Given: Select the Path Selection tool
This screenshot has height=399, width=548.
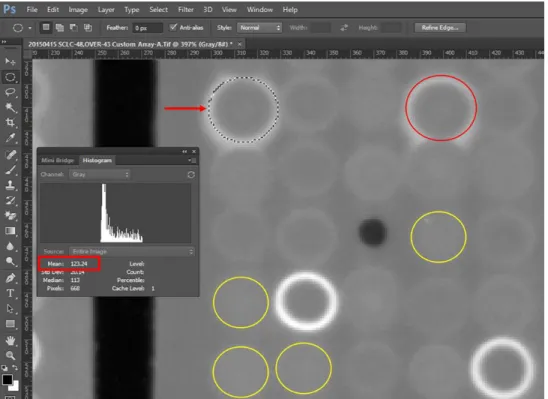Looking at the screenshot, I should (x=10, y=309).
